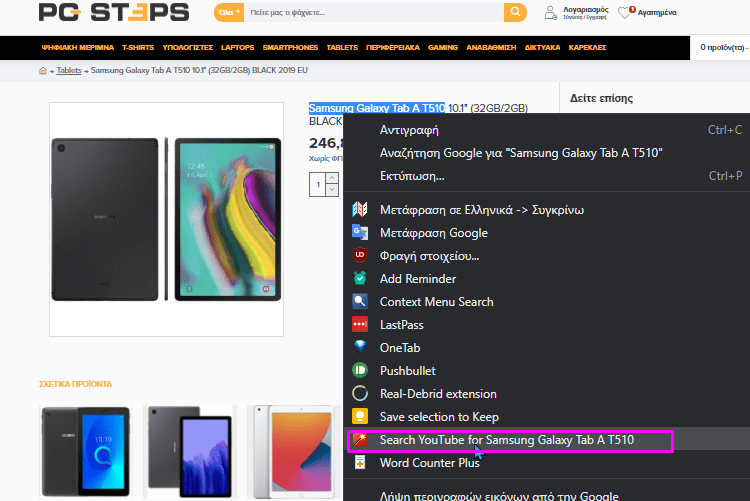
Task: Open LAPTOPS nav category
Action: [237, 47]
